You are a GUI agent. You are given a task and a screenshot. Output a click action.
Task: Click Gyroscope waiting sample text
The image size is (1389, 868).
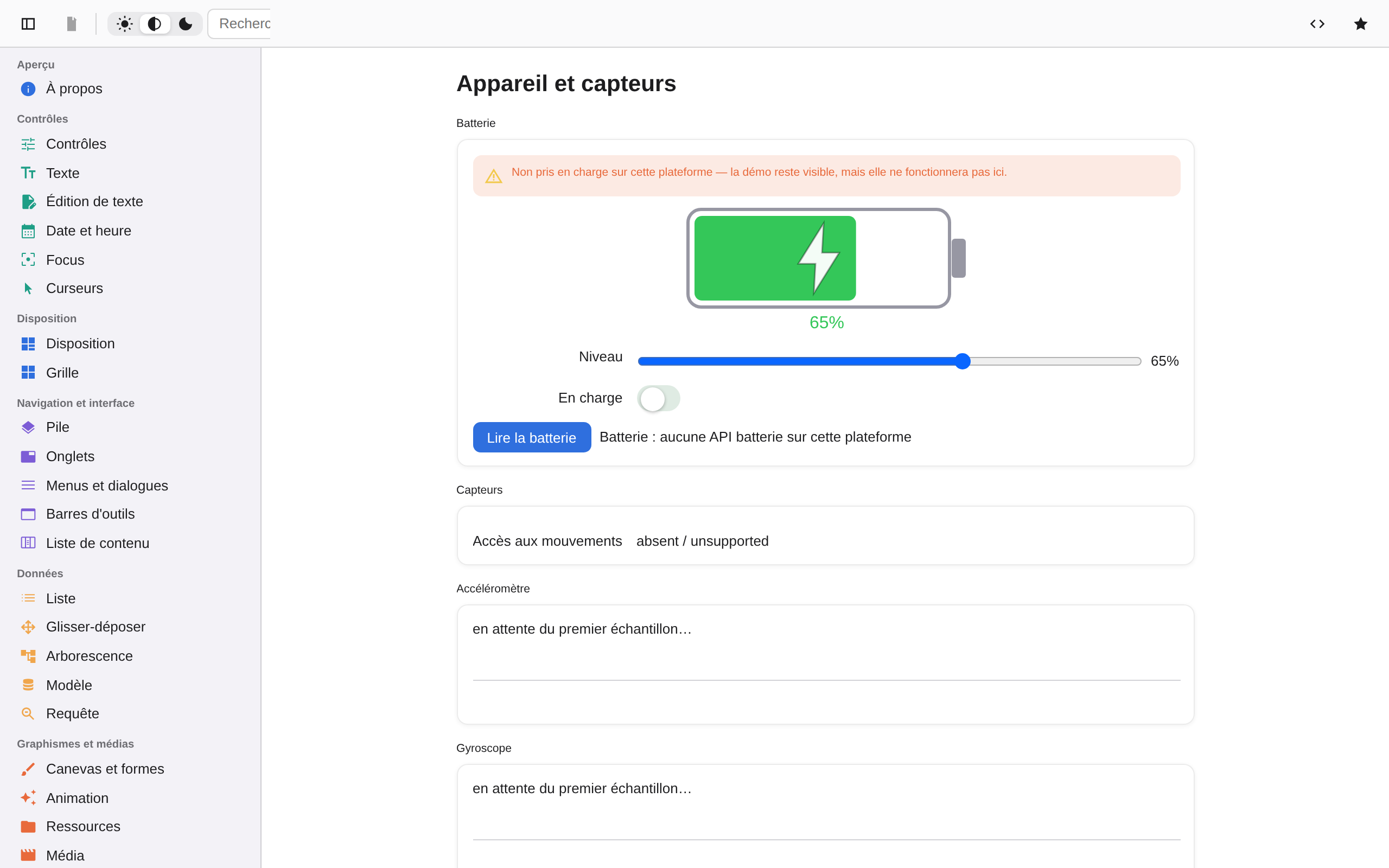pos(582,789)
